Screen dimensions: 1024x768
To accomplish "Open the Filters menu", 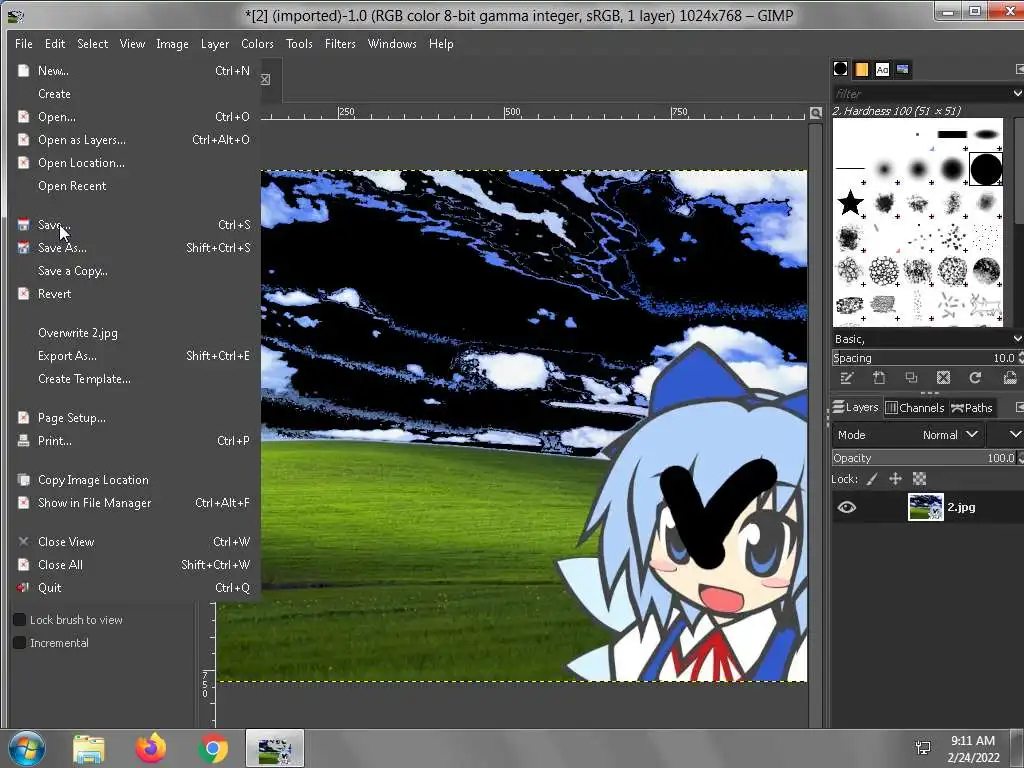I will pyautogui.click(x=340, y=44).
